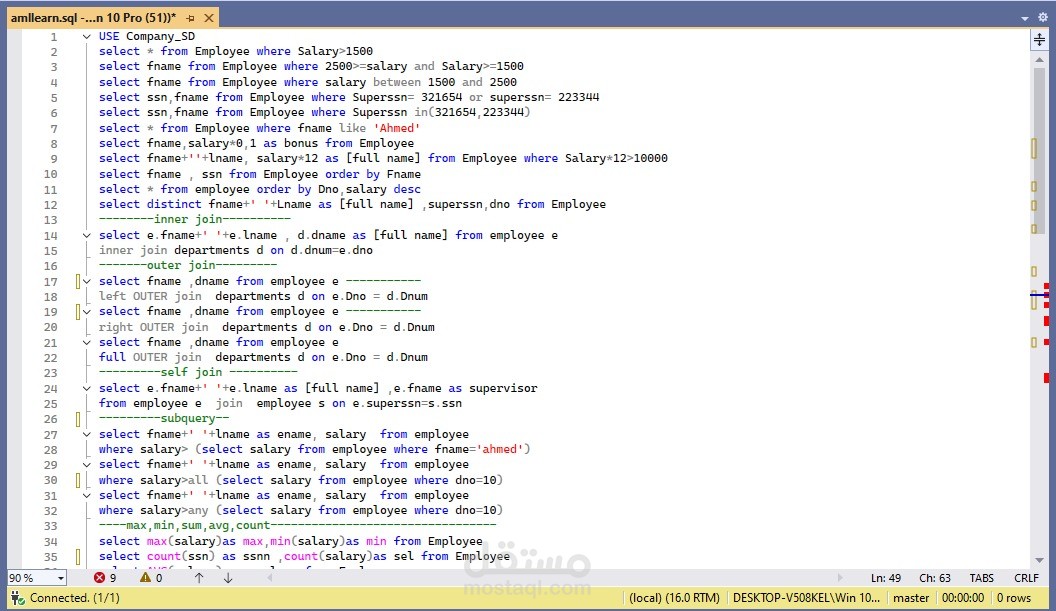Screen dimensions: 1056x611
Task: Click the max,min,sum,avg,count comment on line 33
Action: 298,525
